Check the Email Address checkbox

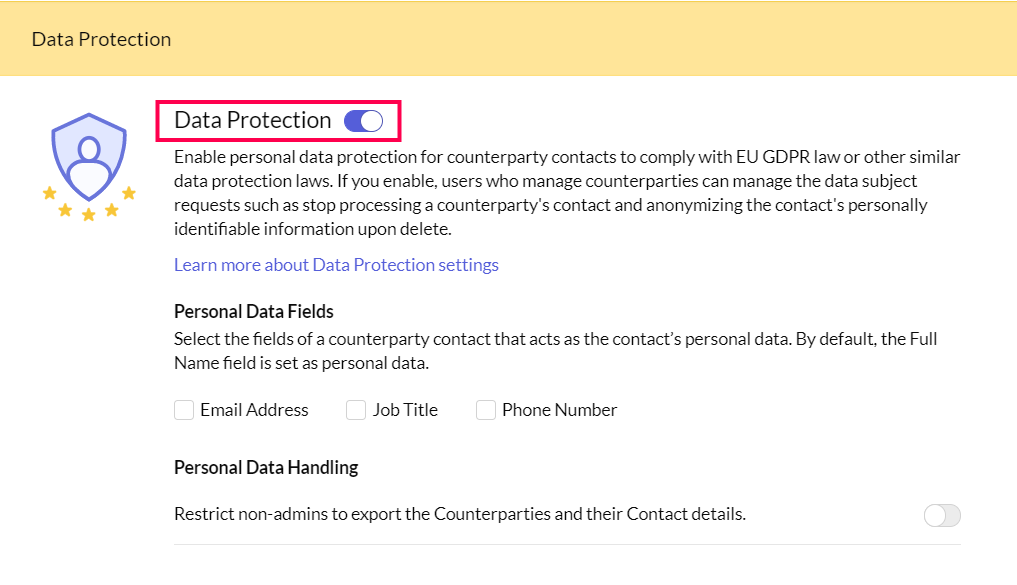(184, 410)
